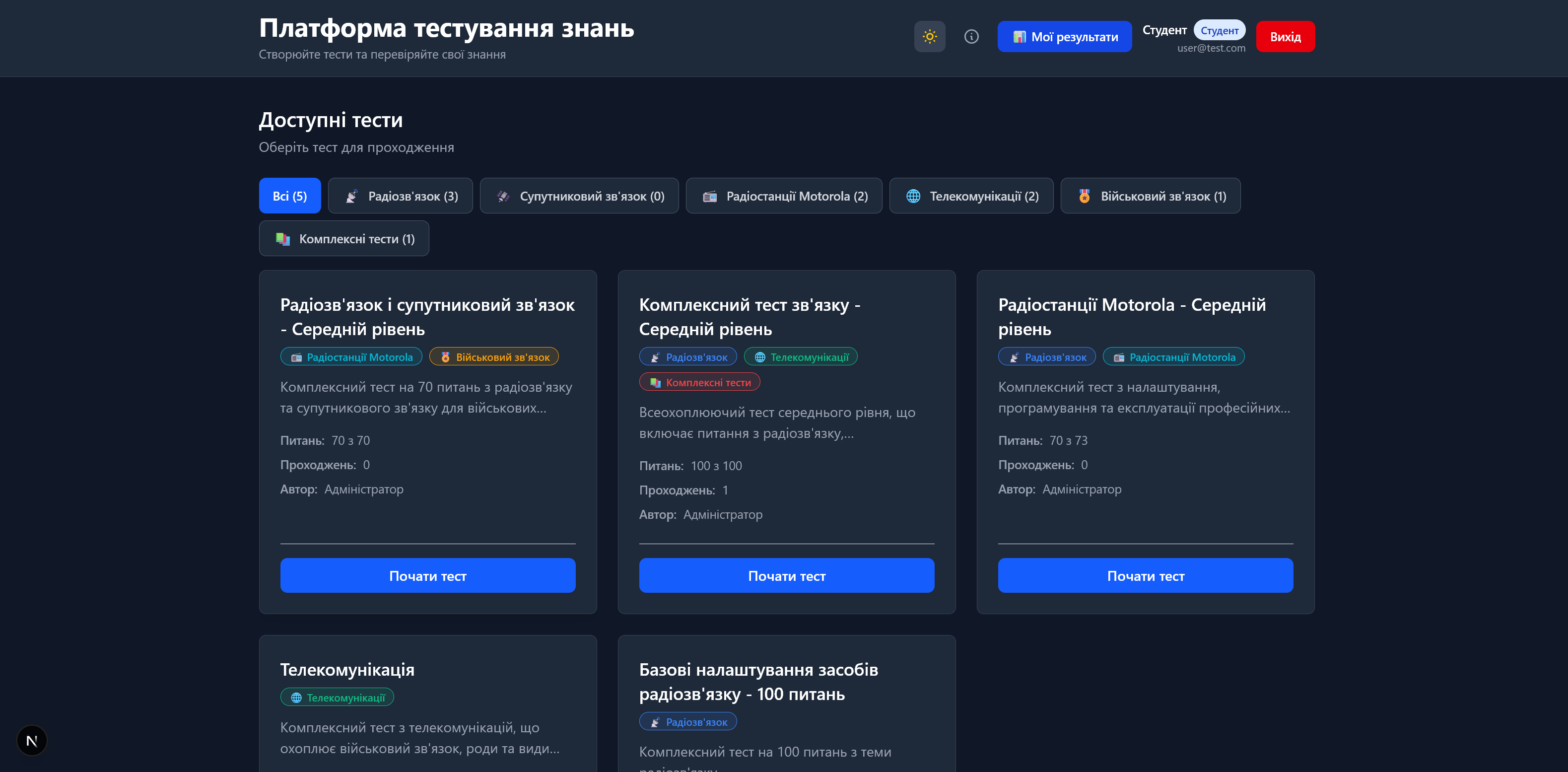The height and width of the screenshot is (772, 1568).
Task: Open the Телекомунікація test card title
Action: click(x=347, y=669)
